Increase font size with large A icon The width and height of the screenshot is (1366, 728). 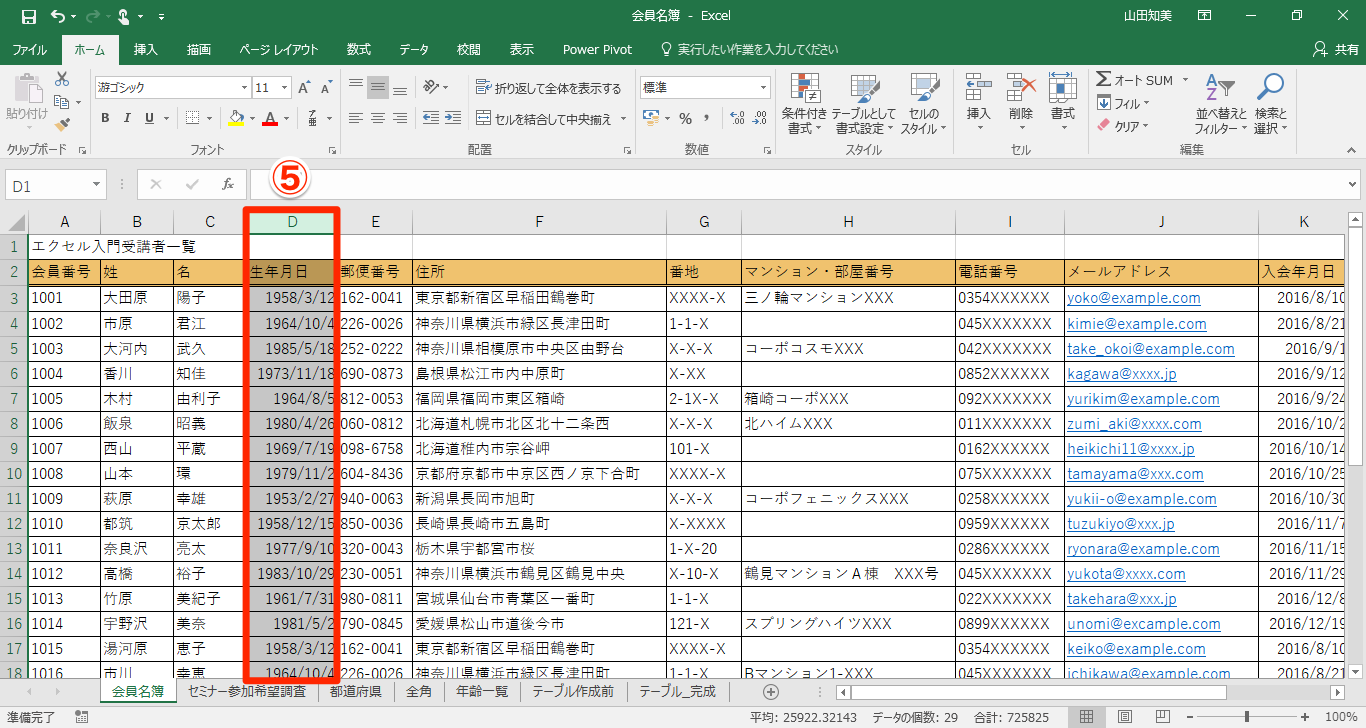[x=304, y=88]
